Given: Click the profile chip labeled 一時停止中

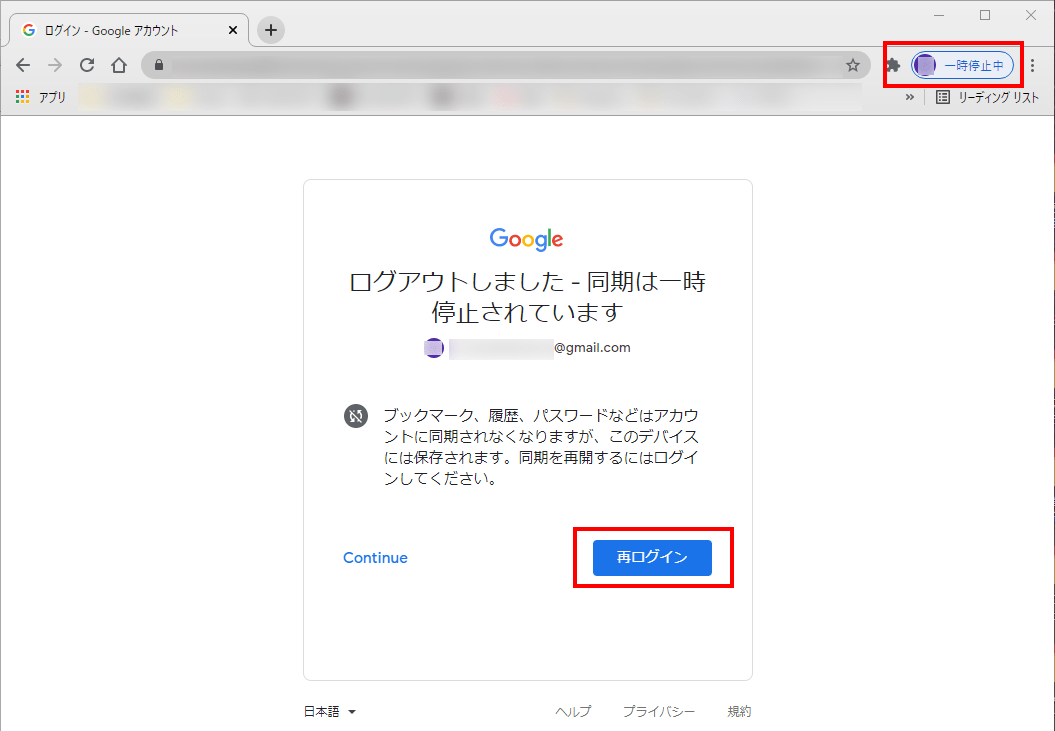Looking at the screenshot, I should [x=962, y=65].
